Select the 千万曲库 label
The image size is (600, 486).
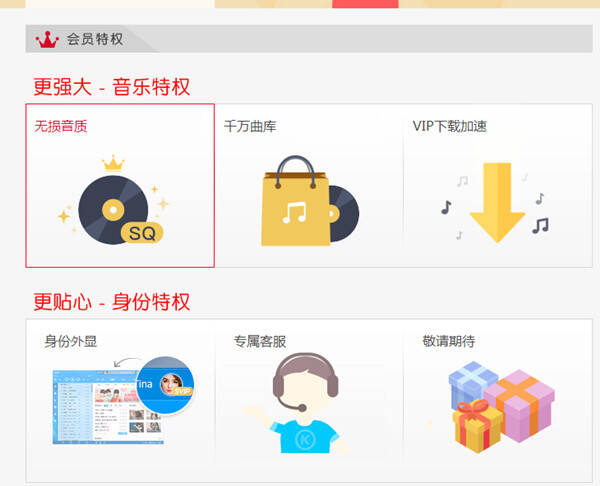point(250,126)
